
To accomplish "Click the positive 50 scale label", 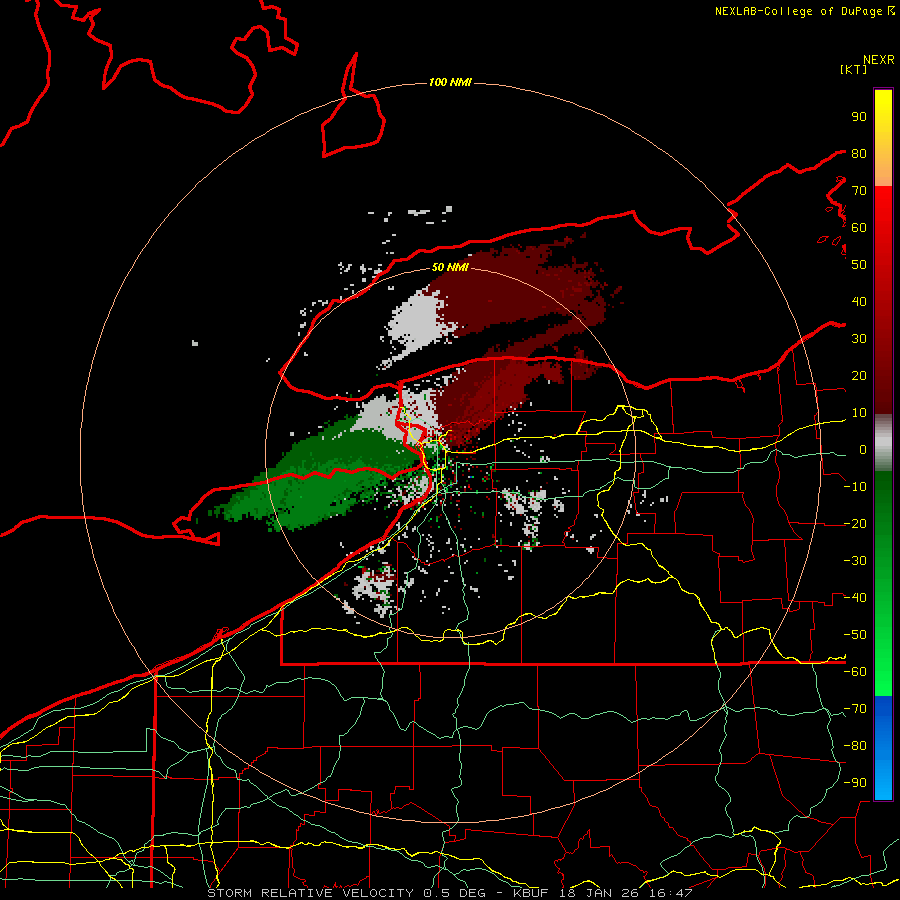I will coord(859,265).
